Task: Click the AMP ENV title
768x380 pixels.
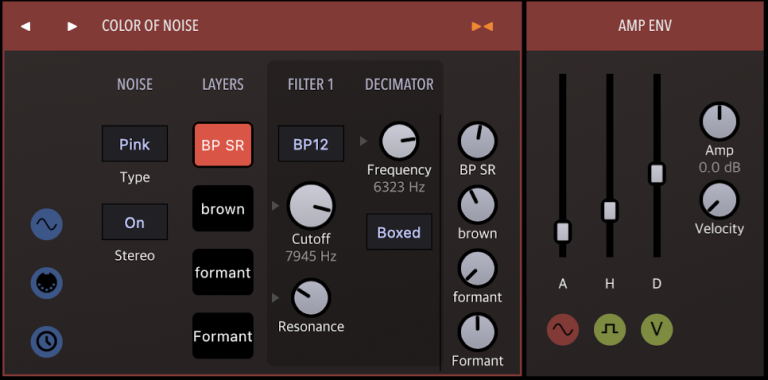Action: [645, 26]
